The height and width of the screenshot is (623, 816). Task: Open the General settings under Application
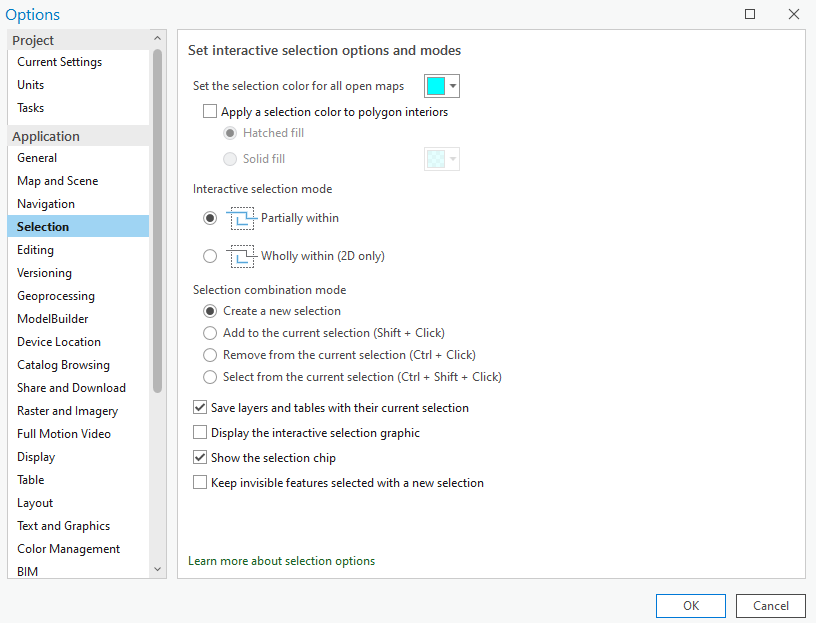click(x=36, y=157)
